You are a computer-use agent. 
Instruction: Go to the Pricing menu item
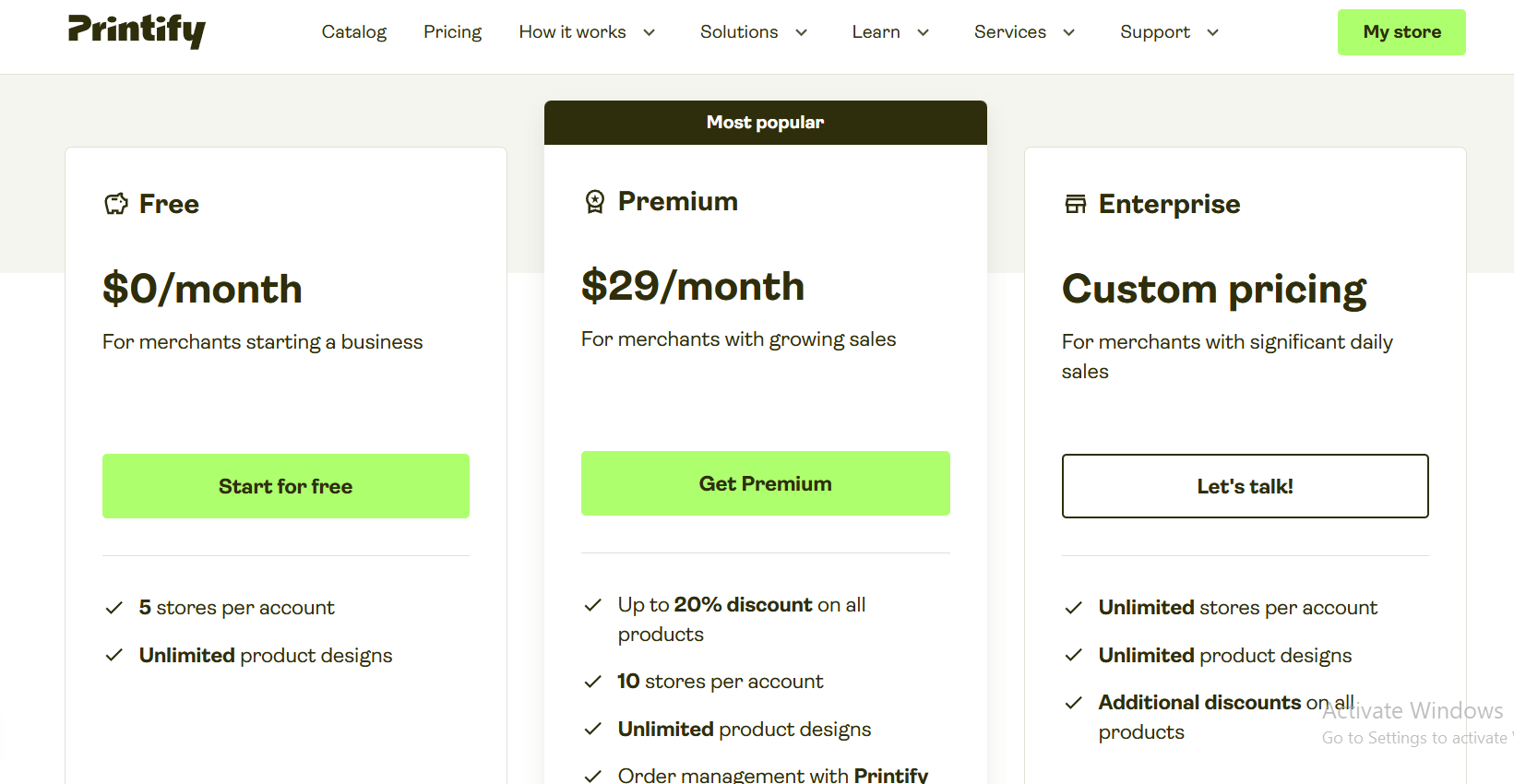452,32
